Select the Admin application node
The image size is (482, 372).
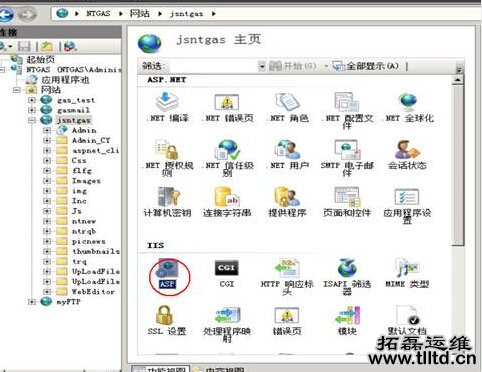coord(84,130)
